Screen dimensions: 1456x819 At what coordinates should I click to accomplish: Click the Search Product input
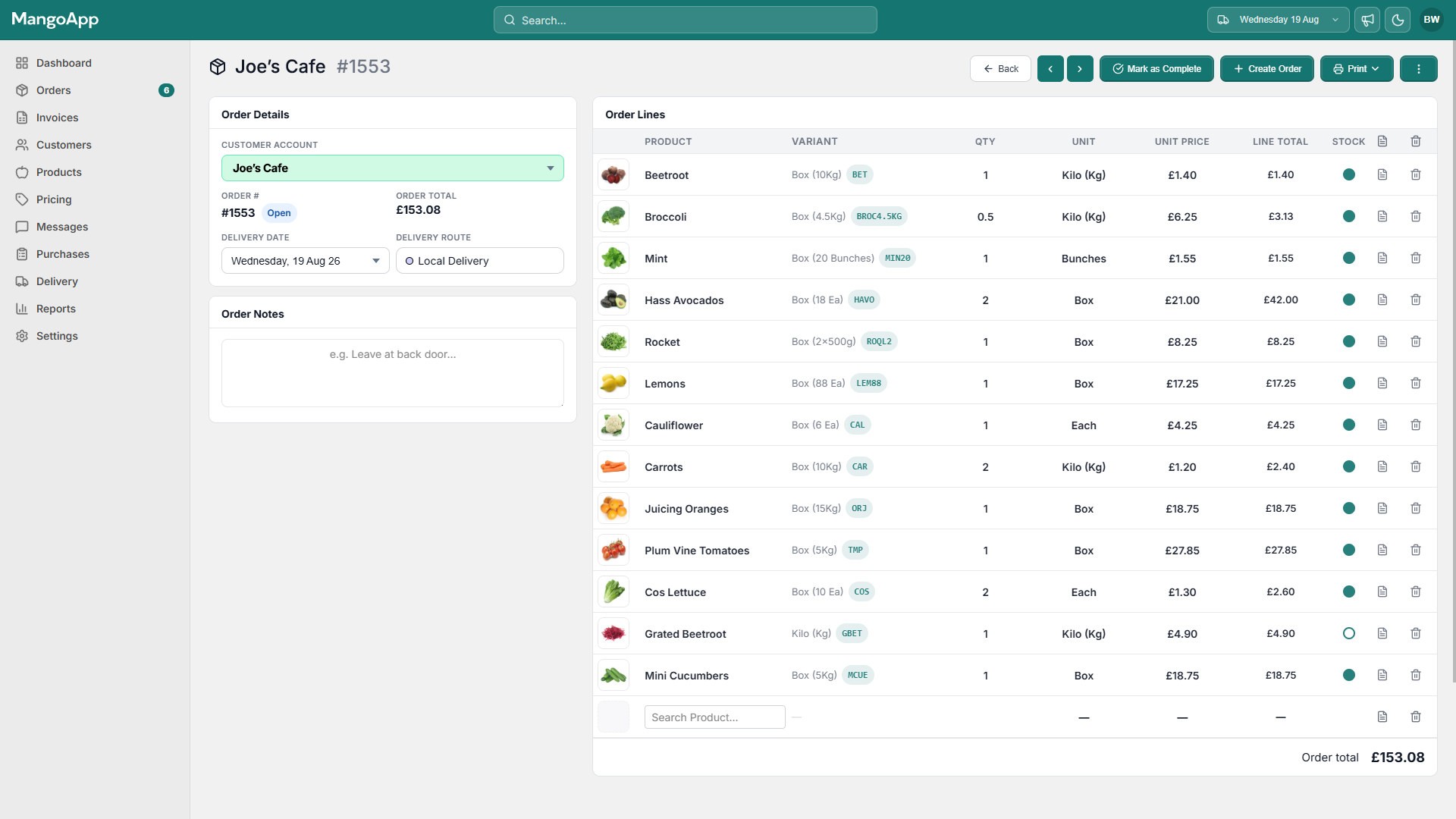point(714,717)
